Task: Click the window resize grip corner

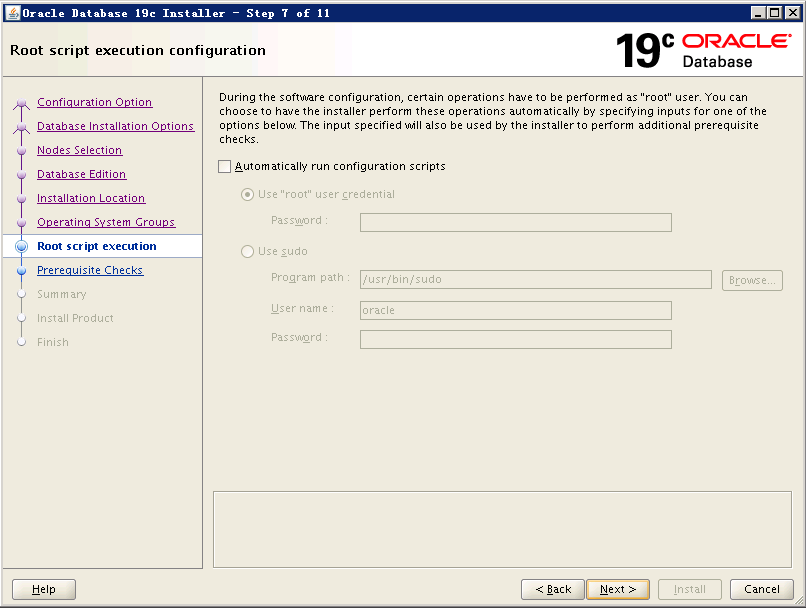Action: point(798,600)
